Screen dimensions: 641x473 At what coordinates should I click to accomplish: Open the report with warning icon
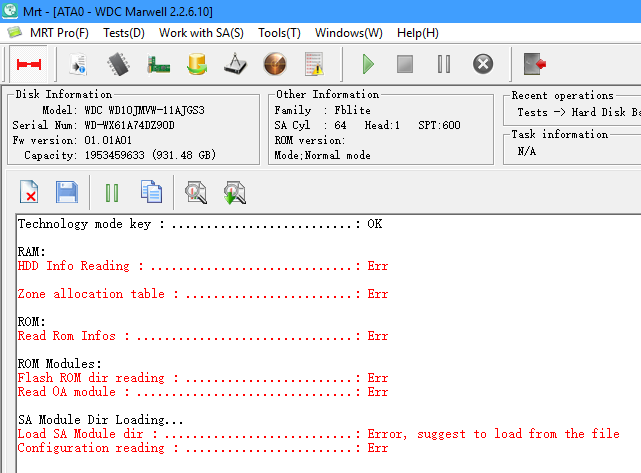point(314,64)
